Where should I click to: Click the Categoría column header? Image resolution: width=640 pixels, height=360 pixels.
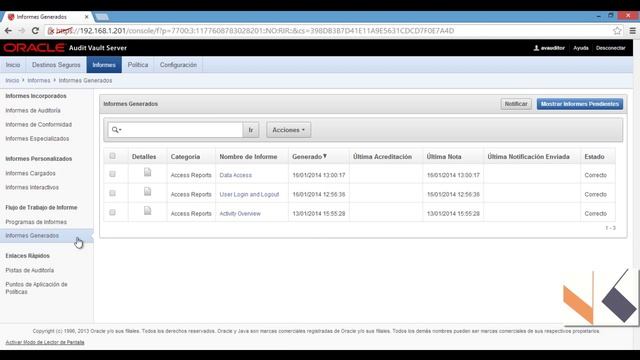(x=185, y=157)
